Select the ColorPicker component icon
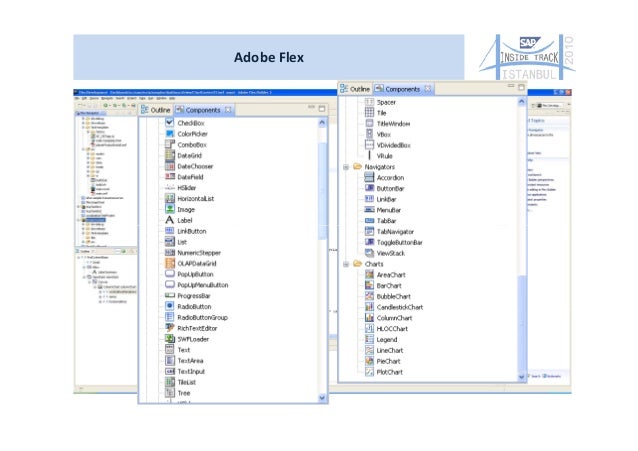Viewport: 638px width, 451px height. click(x=170, y=134)
